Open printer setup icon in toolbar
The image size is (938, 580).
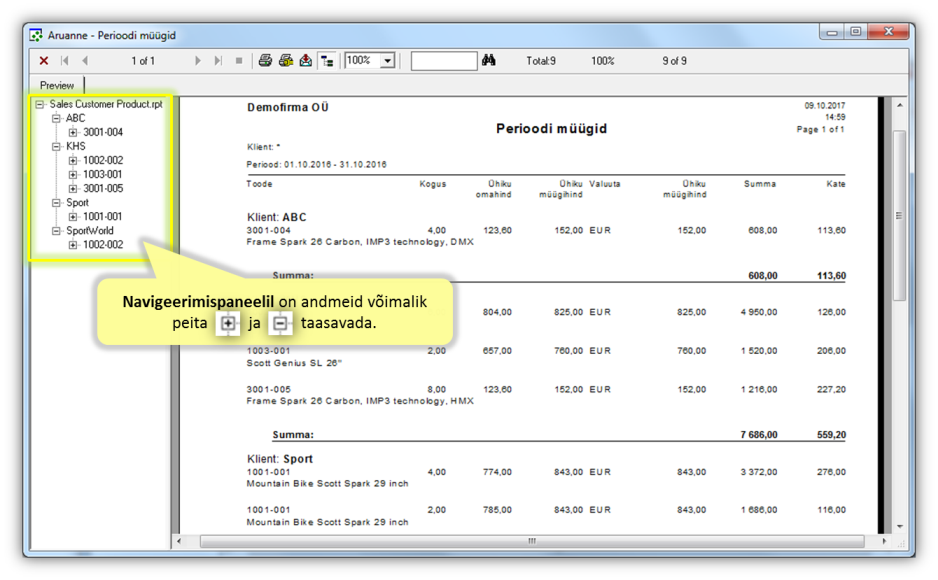285,61
